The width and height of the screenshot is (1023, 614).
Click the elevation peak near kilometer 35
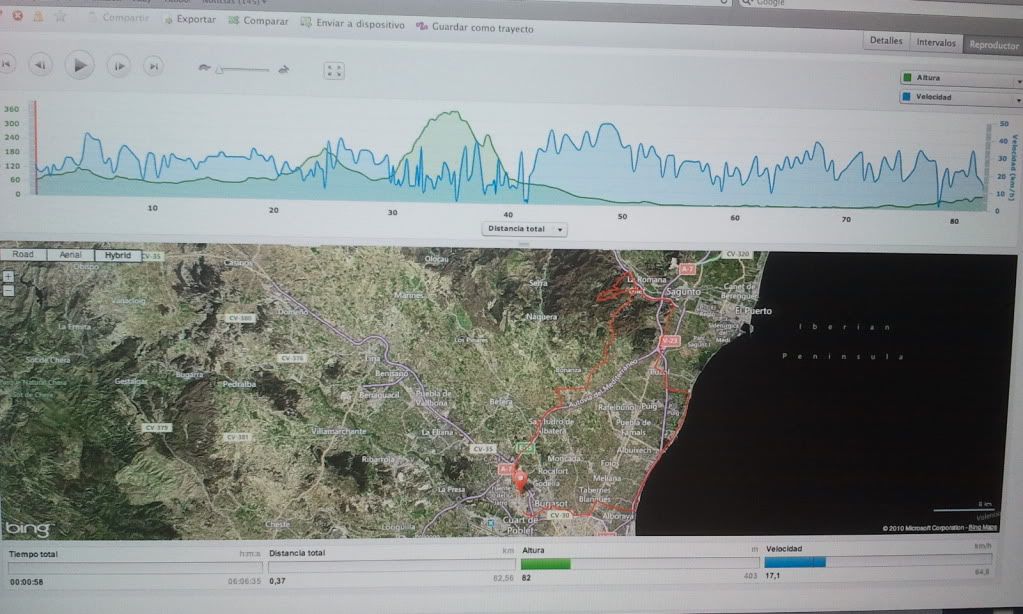pos(450,114)
